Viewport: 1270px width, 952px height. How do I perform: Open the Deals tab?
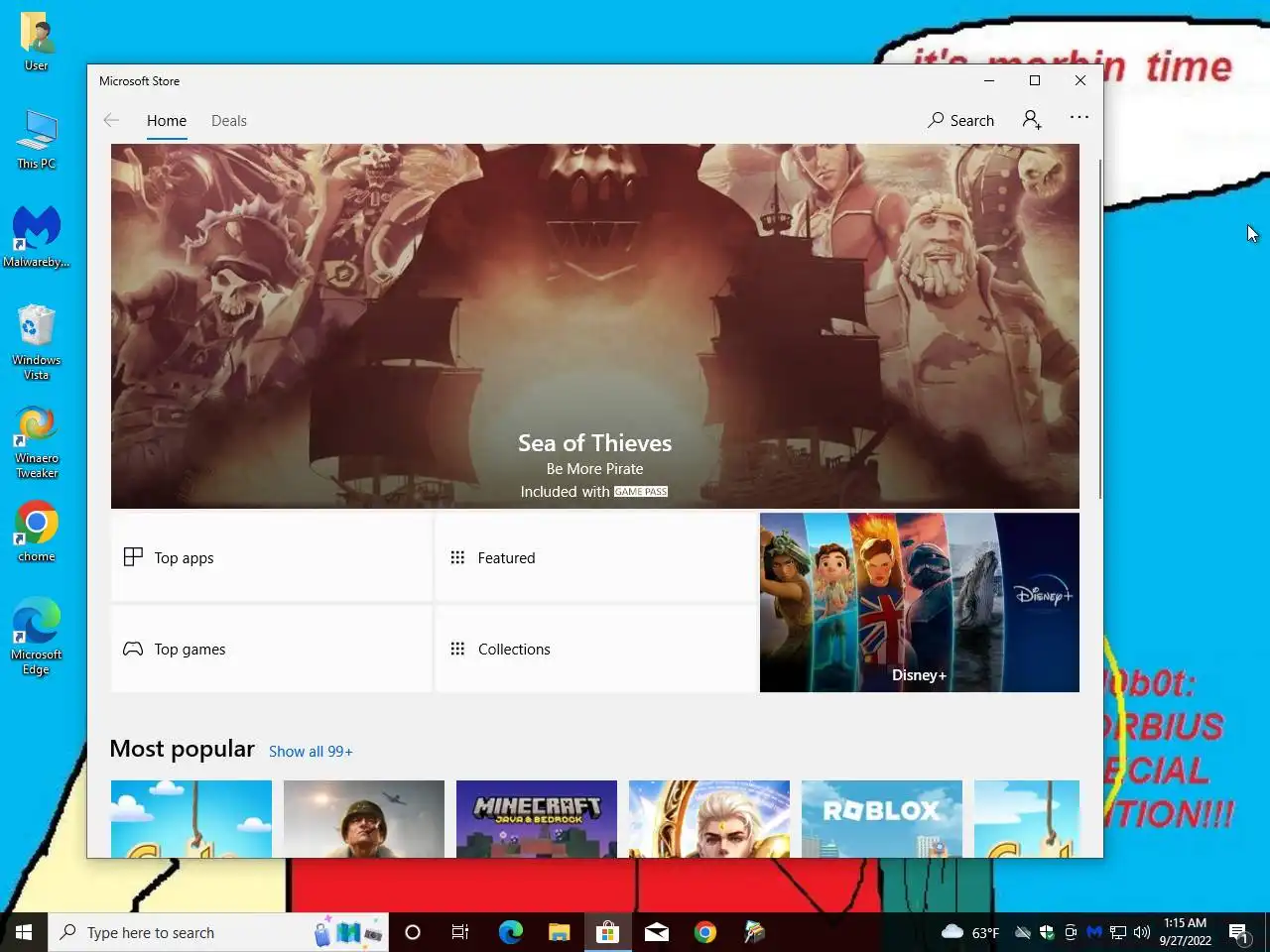click(x=229, y=121)
